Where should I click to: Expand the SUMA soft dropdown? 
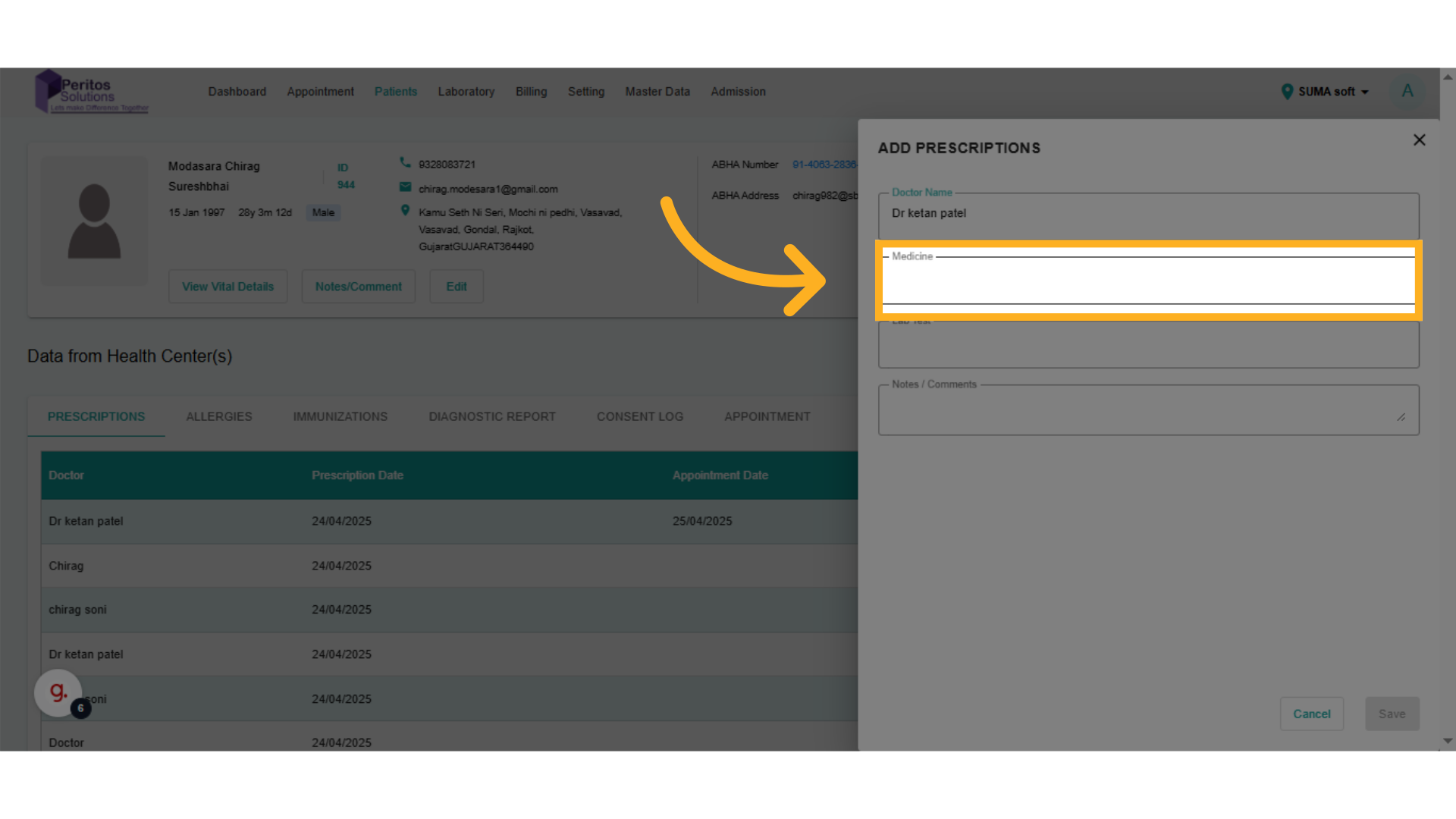click(1364, 93)
